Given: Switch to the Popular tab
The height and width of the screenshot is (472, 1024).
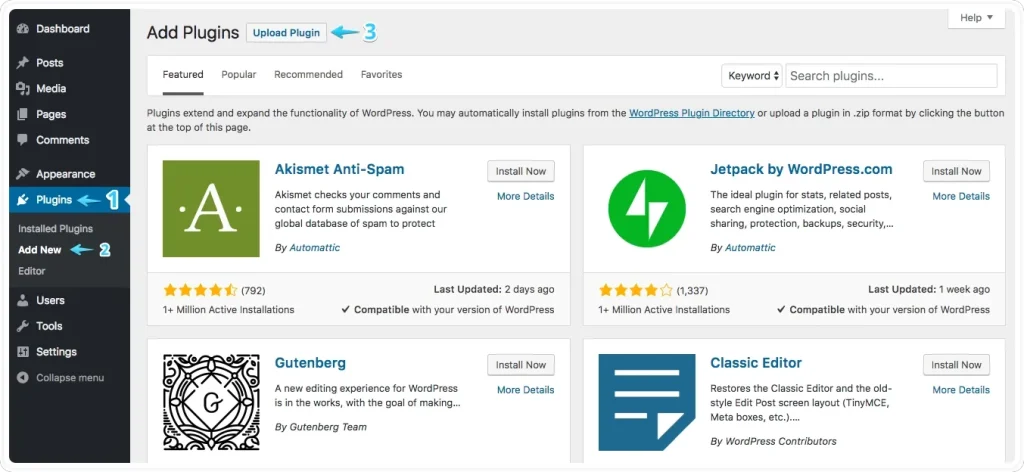Looking at the screenshot, I should [x=238, y=74].
